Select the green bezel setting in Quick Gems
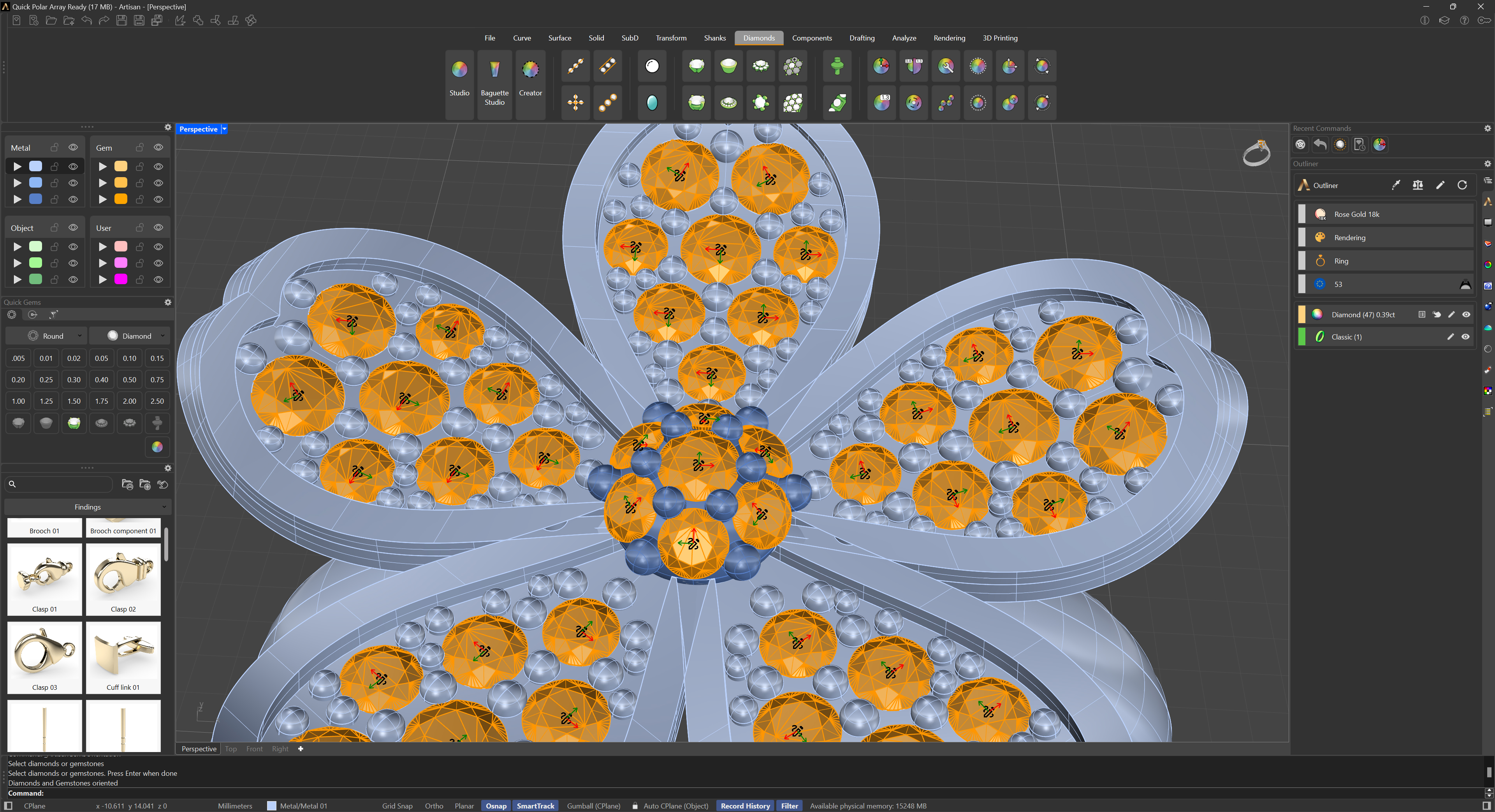Screen dimensions: 1495x812 74,423
